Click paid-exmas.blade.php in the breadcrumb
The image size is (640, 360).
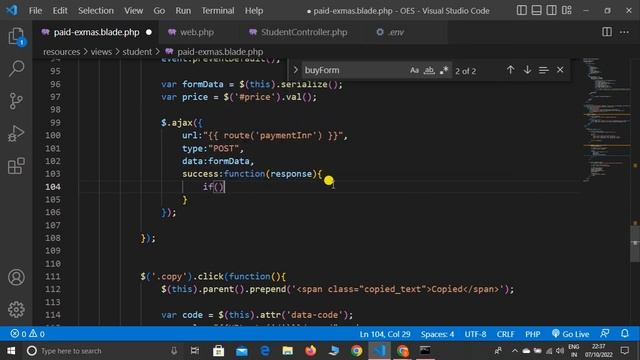tap(220, 52)
